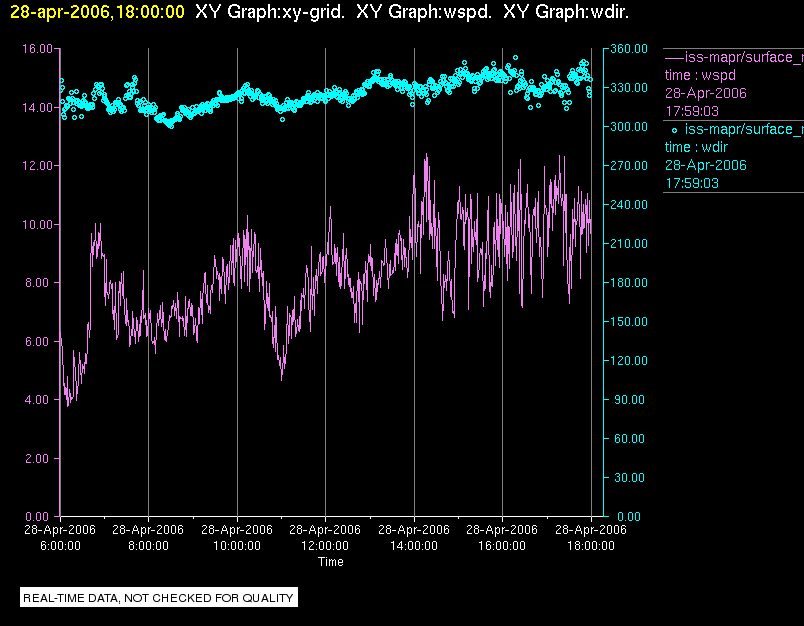Screen dimensions: 804x626
Task: Click the 'XY Graph:wdir.' title text
Action: point(566,12)
